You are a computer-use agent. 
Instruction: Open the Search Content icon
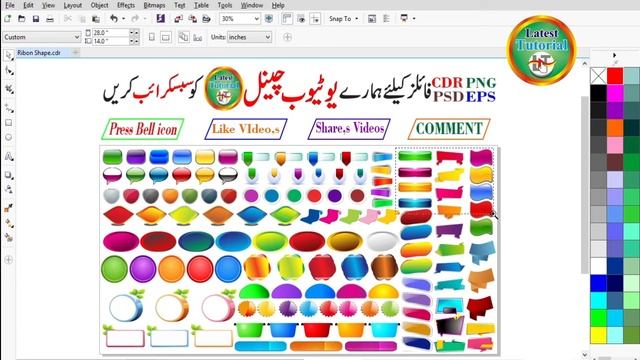pos(161,19)
